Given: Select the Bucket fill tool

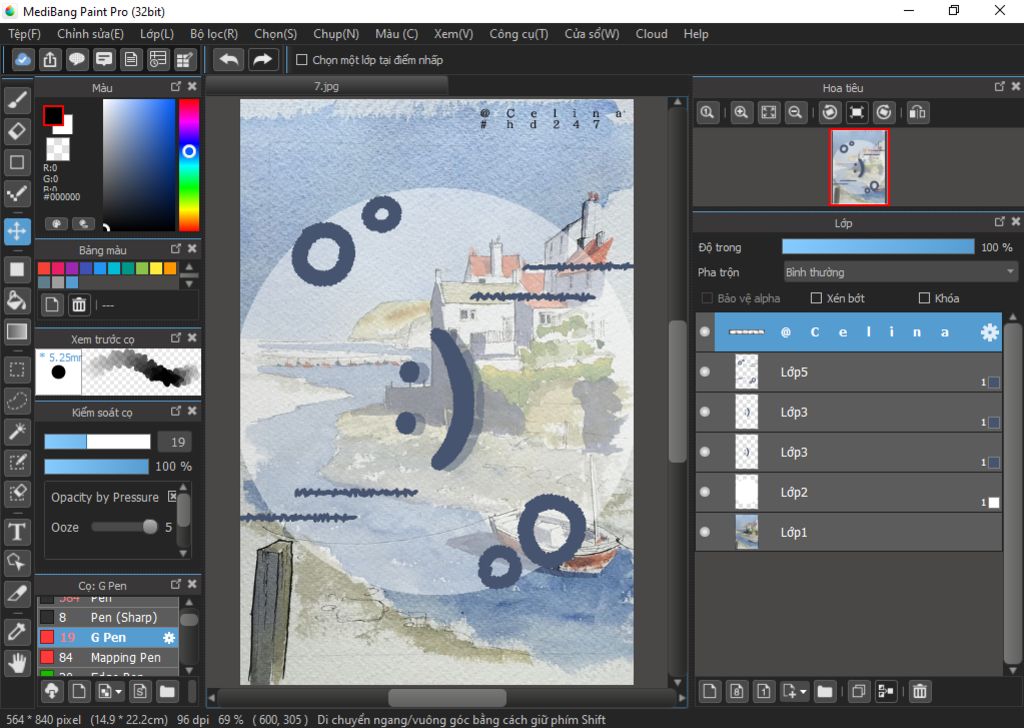Looking at the screenshot, I should click(17, 301).
